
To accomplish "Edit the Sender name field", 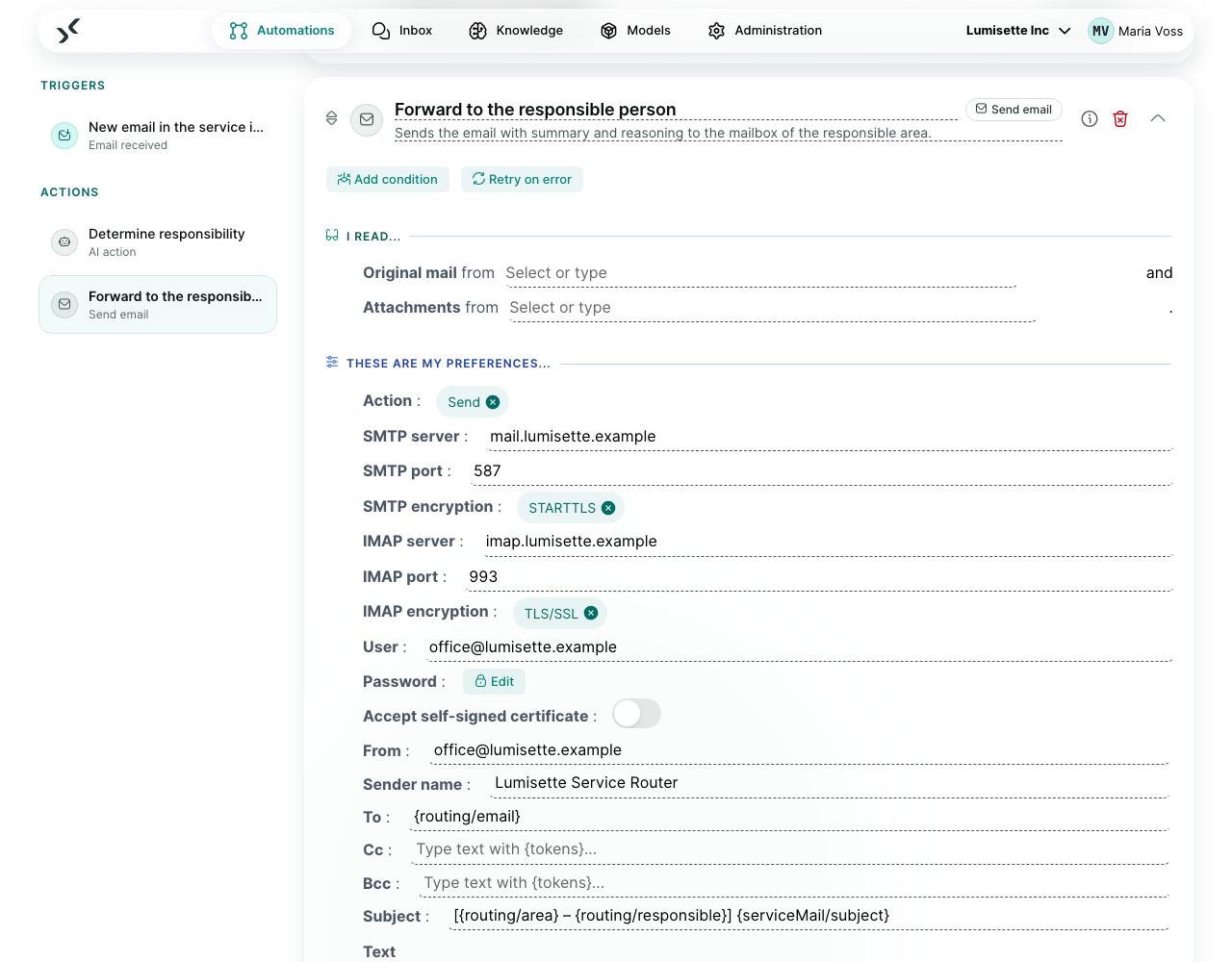I will pyautogui.click(x=829, y=783).
